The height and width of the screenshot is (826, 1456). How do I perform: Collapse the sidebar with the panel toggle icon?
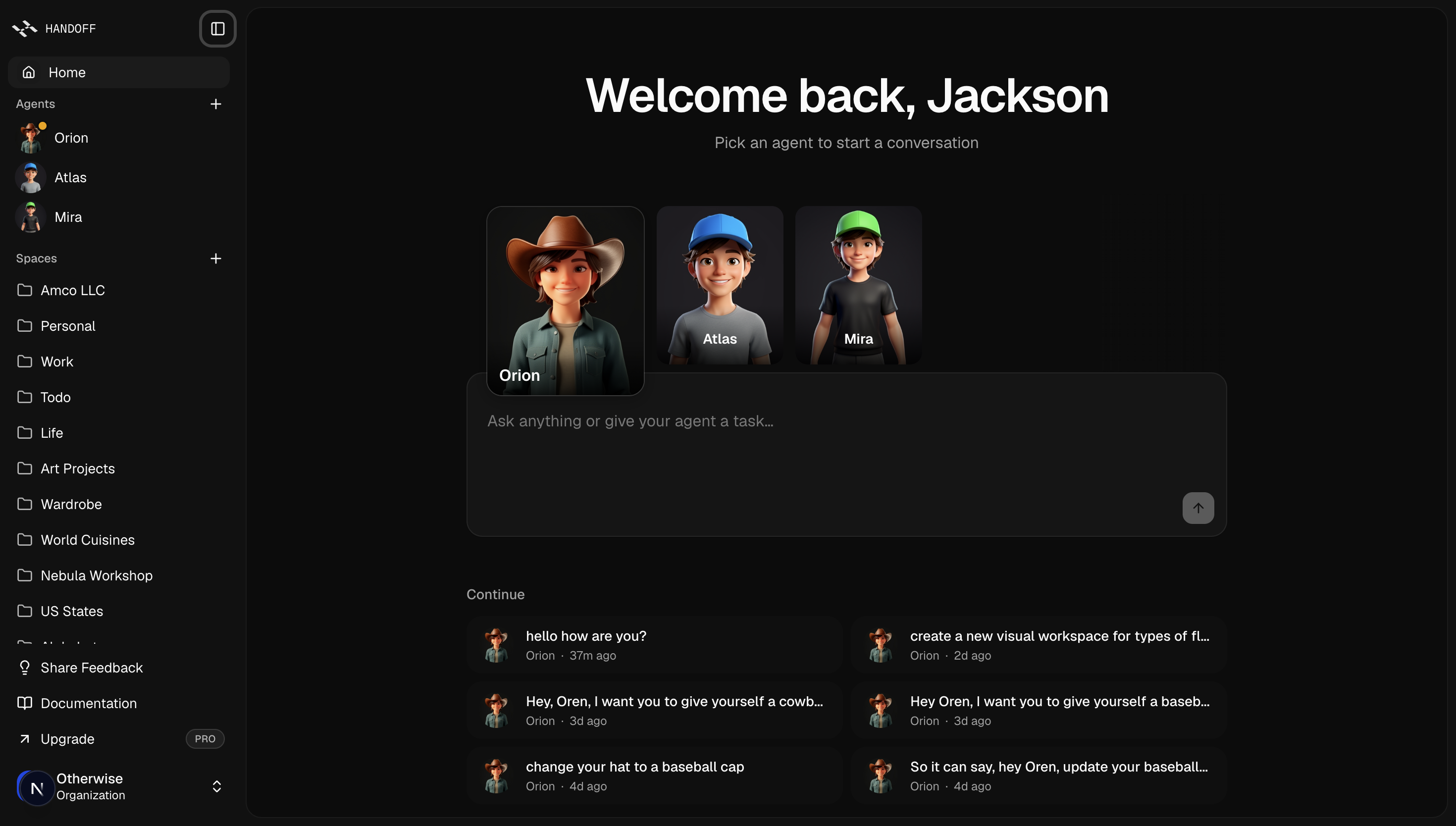[x=218, y=28]
